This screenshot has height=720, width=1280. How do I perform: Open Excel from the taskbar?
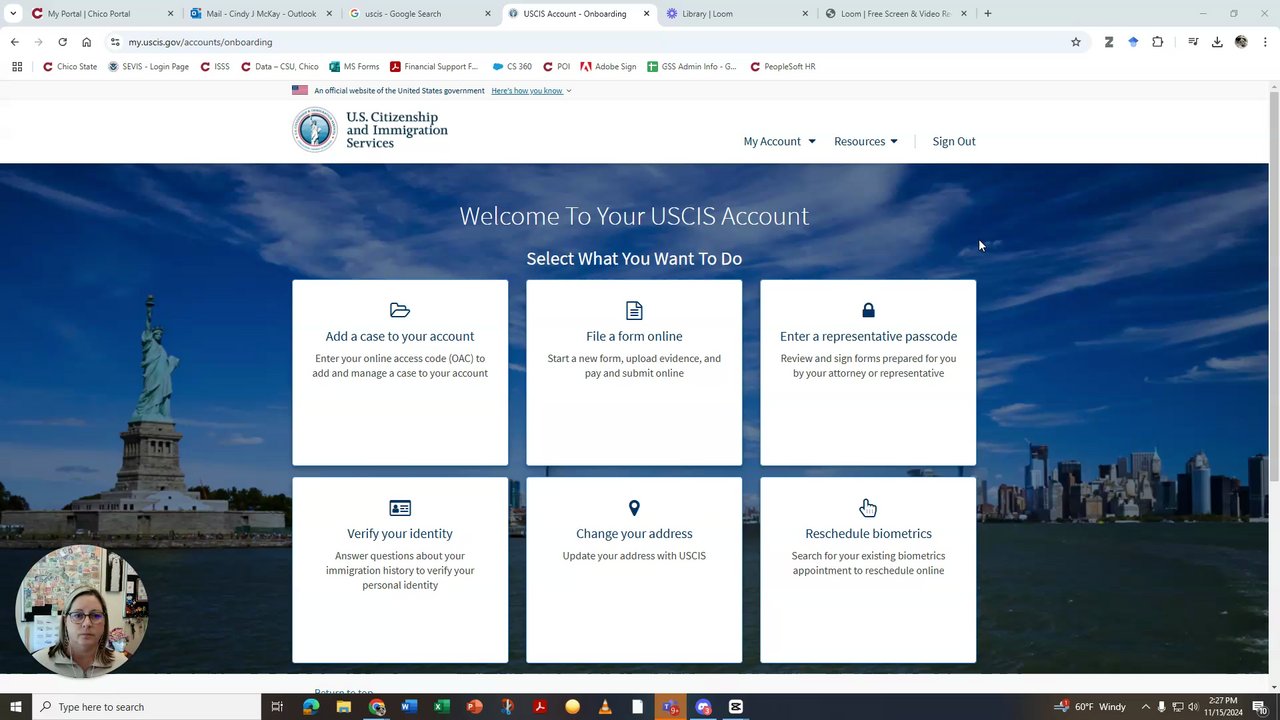[442, 707]
